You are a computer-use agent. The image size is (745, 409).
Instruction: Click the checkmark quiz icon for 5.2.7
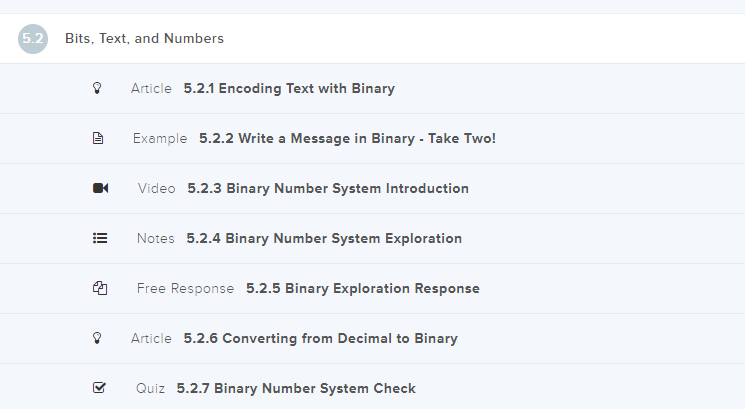point(99,388)
